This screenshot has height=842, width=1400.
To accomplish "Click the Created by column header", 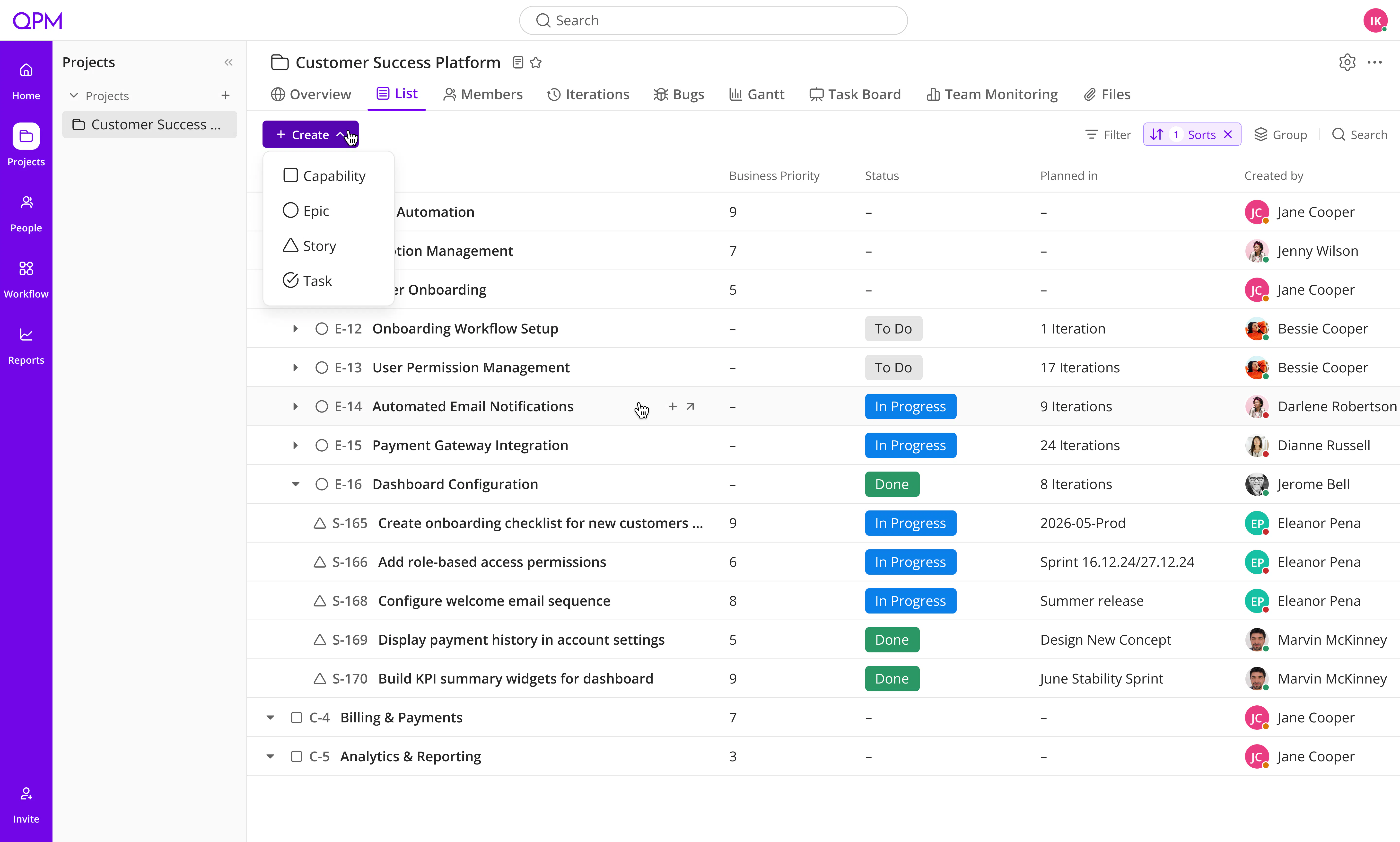I will (1274, 176).
